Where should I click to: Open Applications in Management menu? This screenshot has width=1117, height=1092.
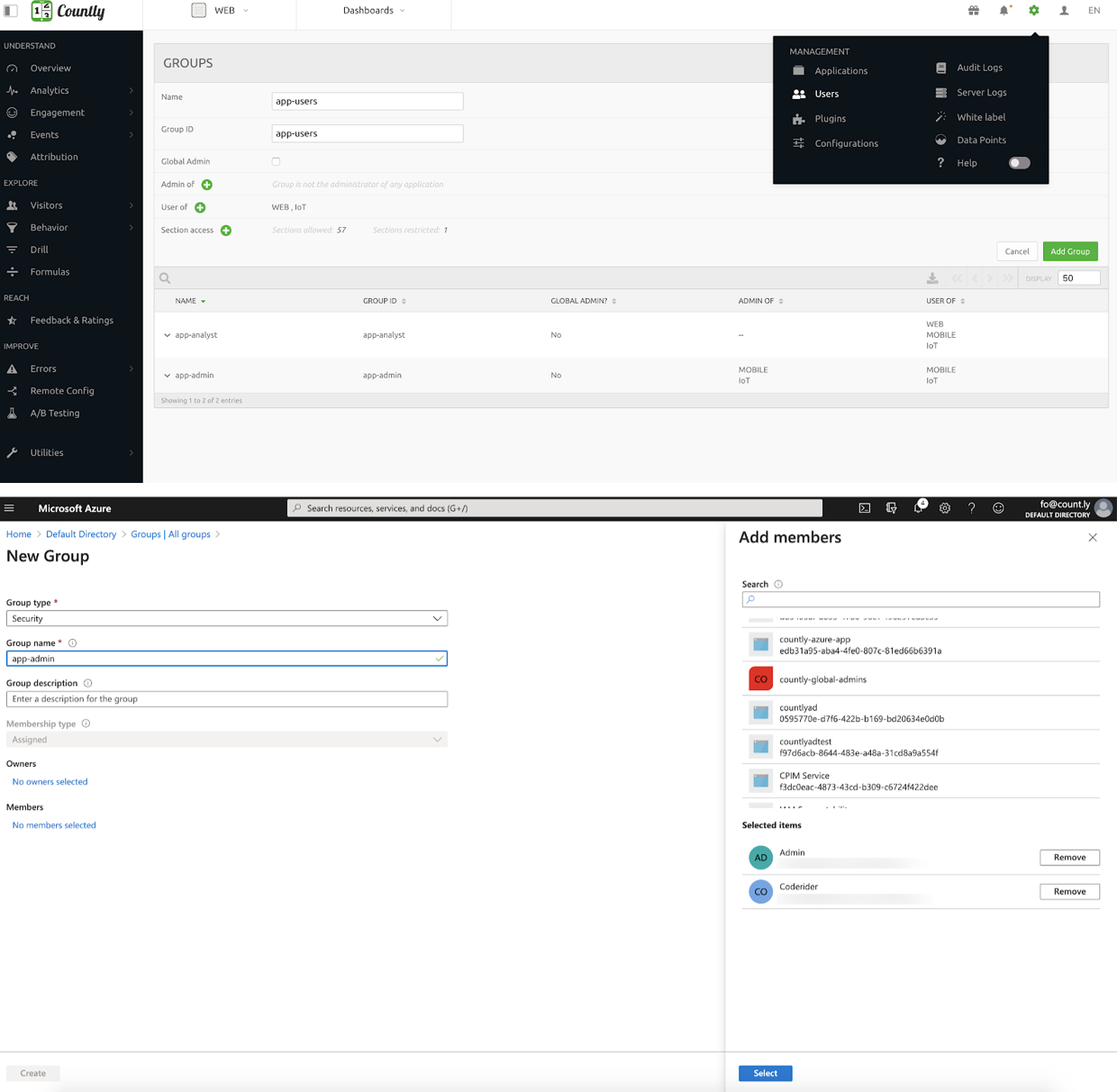[831, 70]
